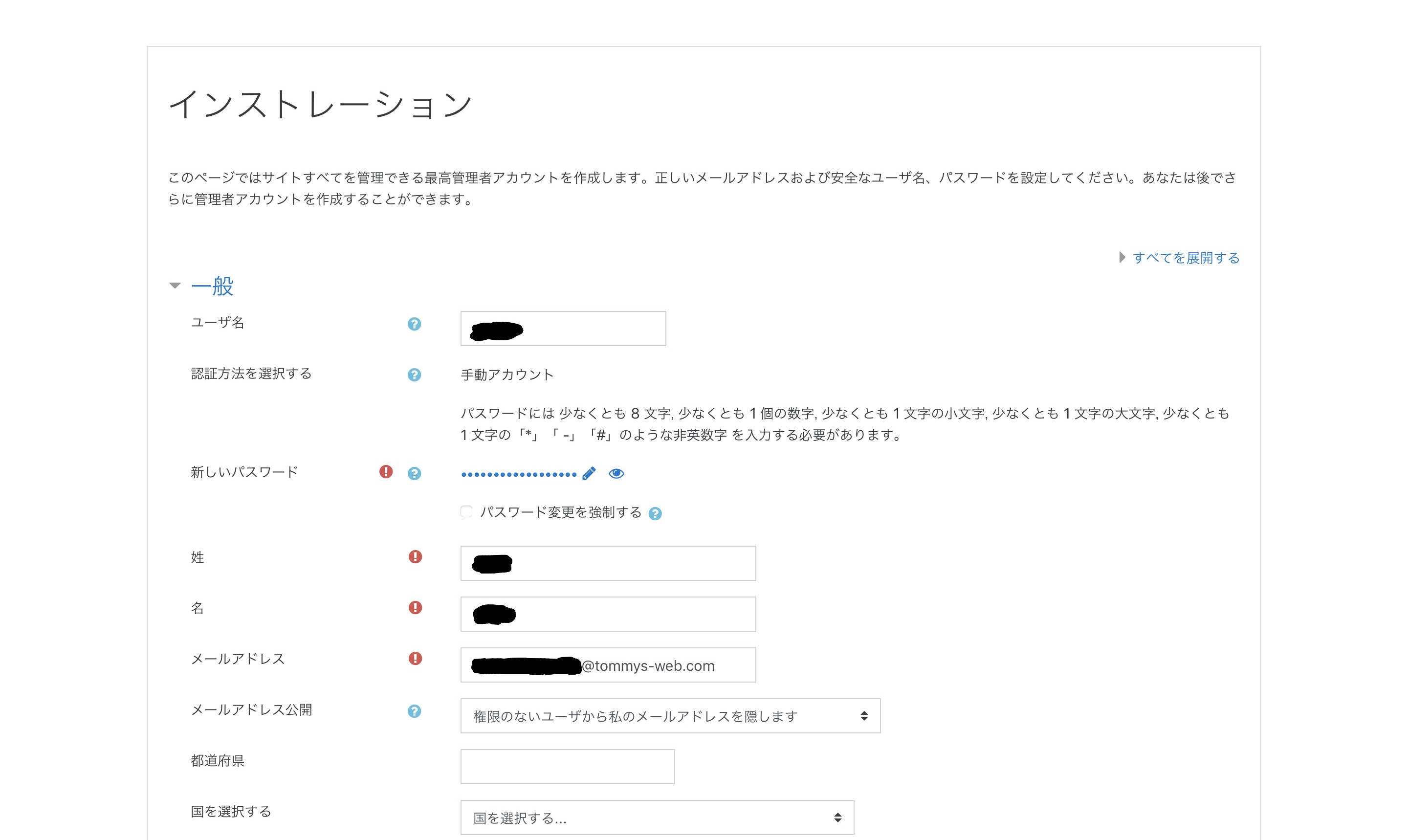Enable パスワード変更を強制する checkbox

tap(466, 512)
